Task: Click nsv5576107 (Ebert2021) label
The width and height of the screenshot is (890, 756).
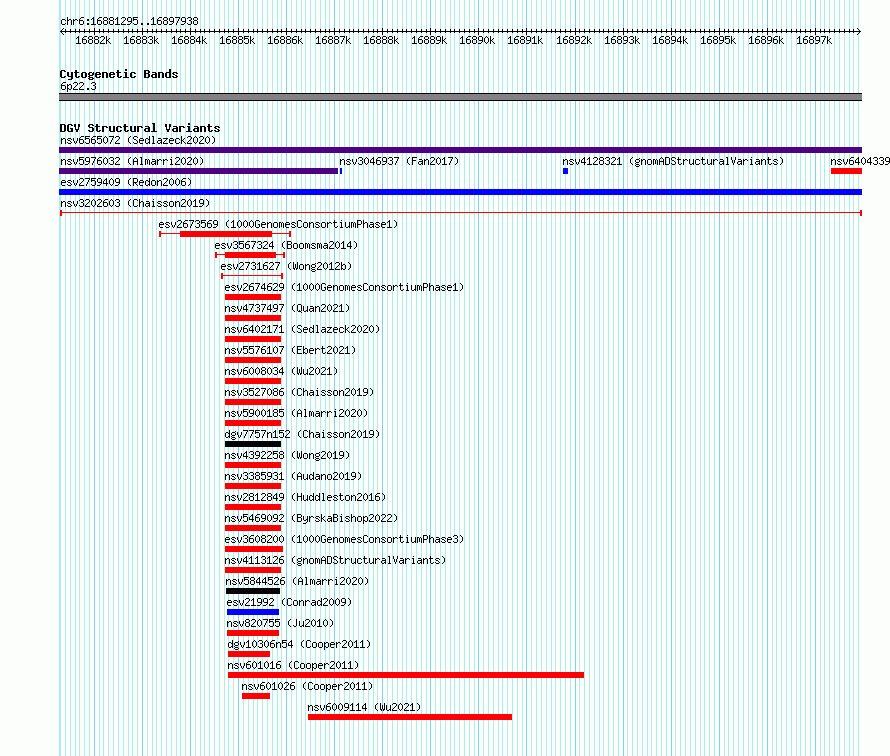Action: [x=290, y=350]
